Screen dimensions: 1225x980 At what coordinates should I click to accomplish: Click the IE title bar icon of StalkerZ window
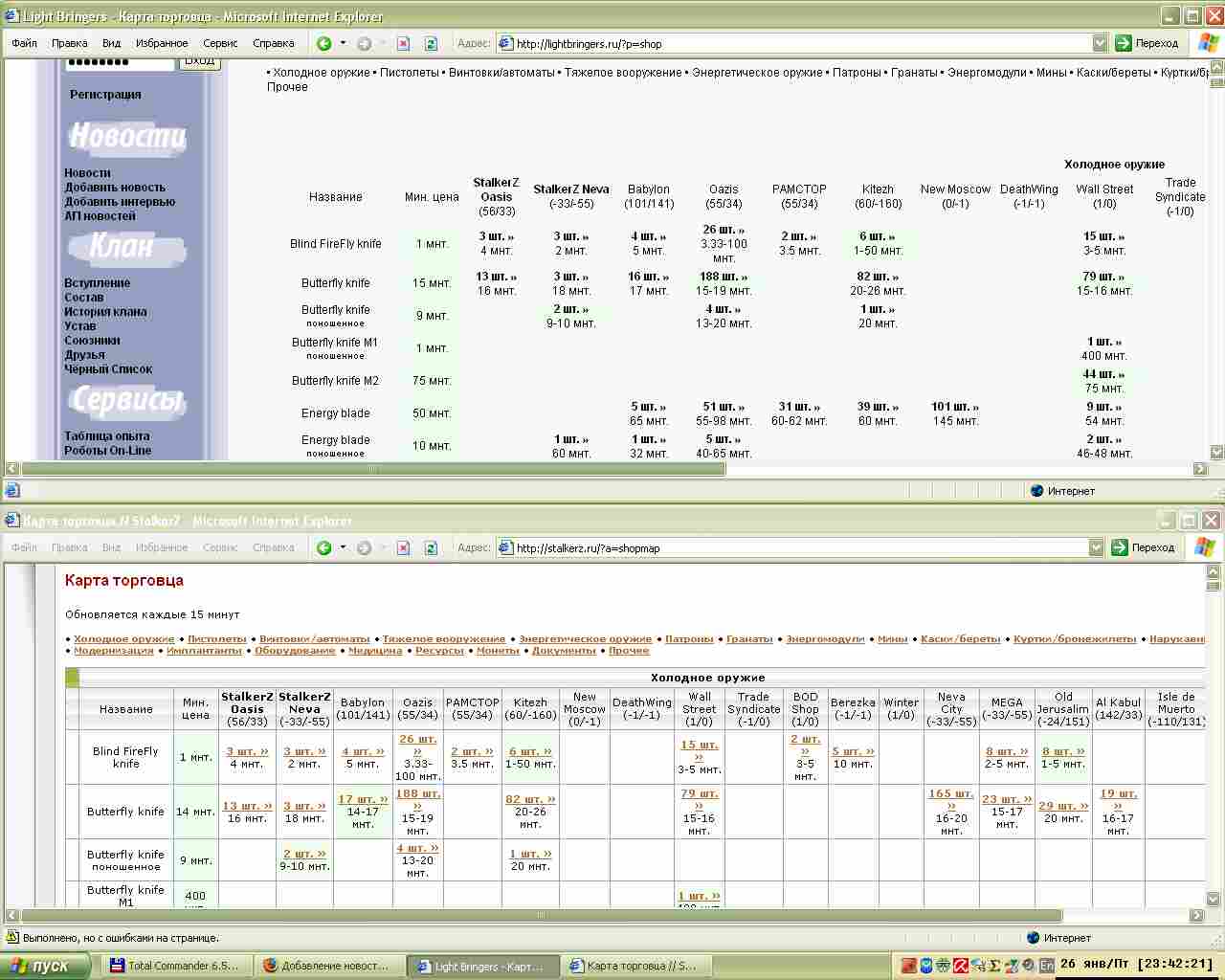[11, 521]
